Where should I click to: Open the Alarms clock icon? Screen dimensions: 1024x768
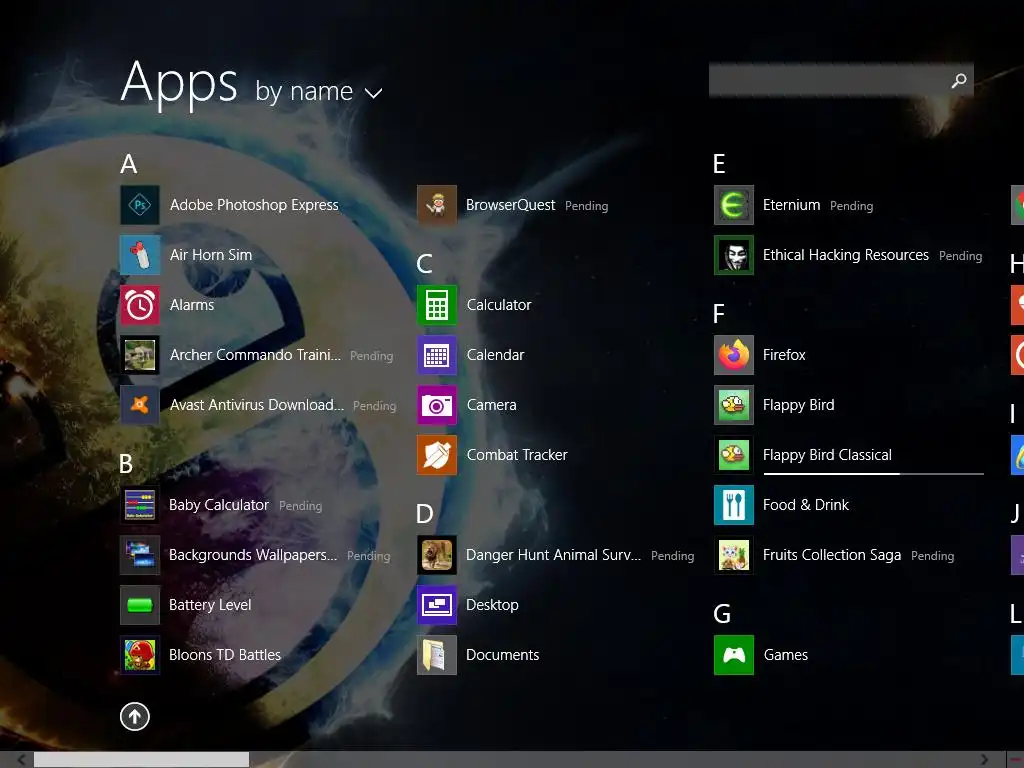(140, 305)
